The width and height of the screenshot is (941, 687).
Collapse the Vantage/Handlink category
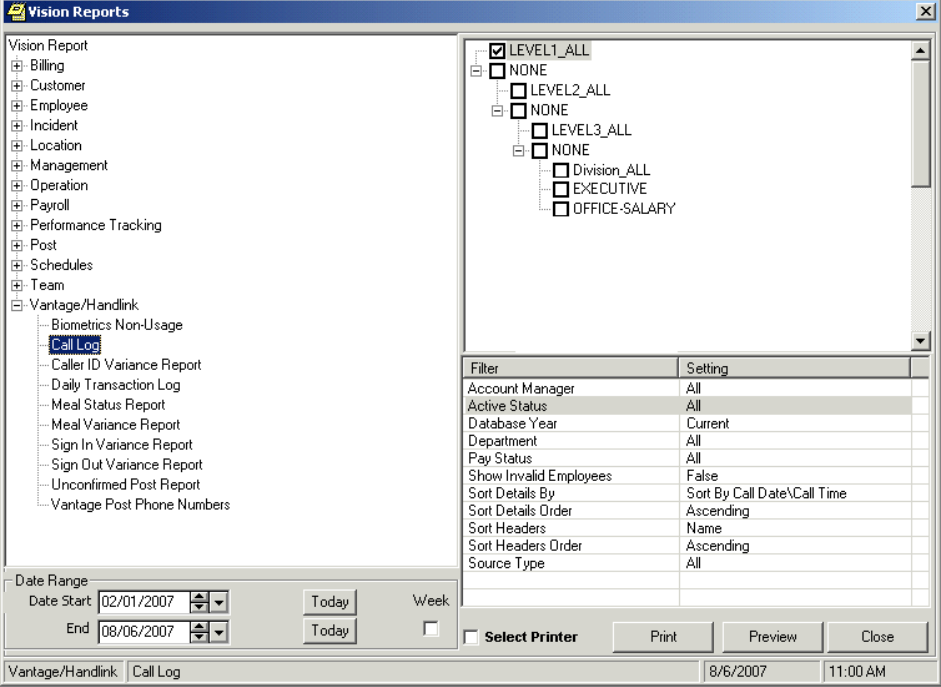17,305
